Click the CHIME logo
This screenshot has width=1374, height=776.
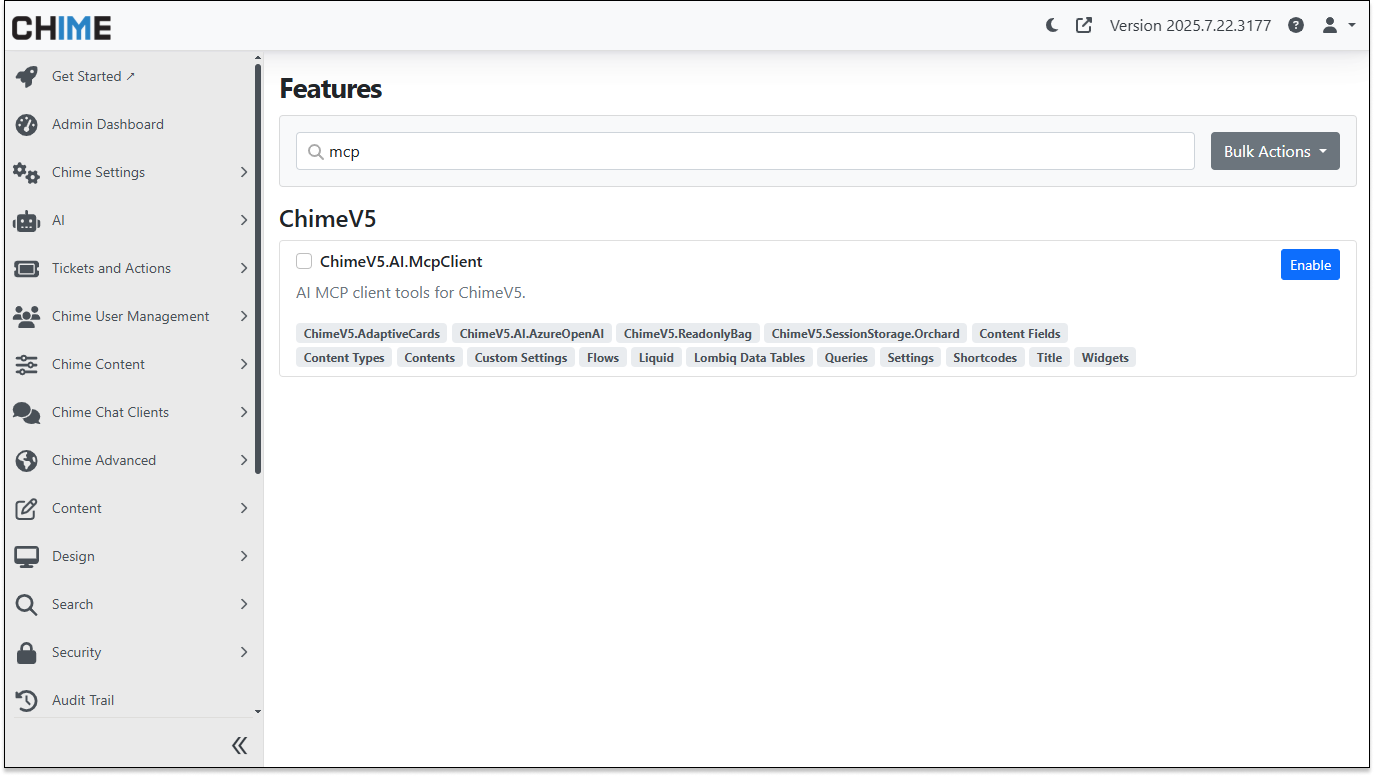(x=62, y=27)
